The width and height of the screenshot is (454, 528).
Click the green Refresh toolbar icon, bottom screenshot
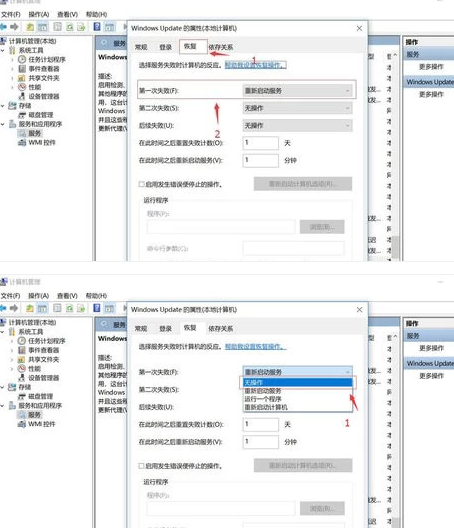pyautogui.click(x=70, y=308)
